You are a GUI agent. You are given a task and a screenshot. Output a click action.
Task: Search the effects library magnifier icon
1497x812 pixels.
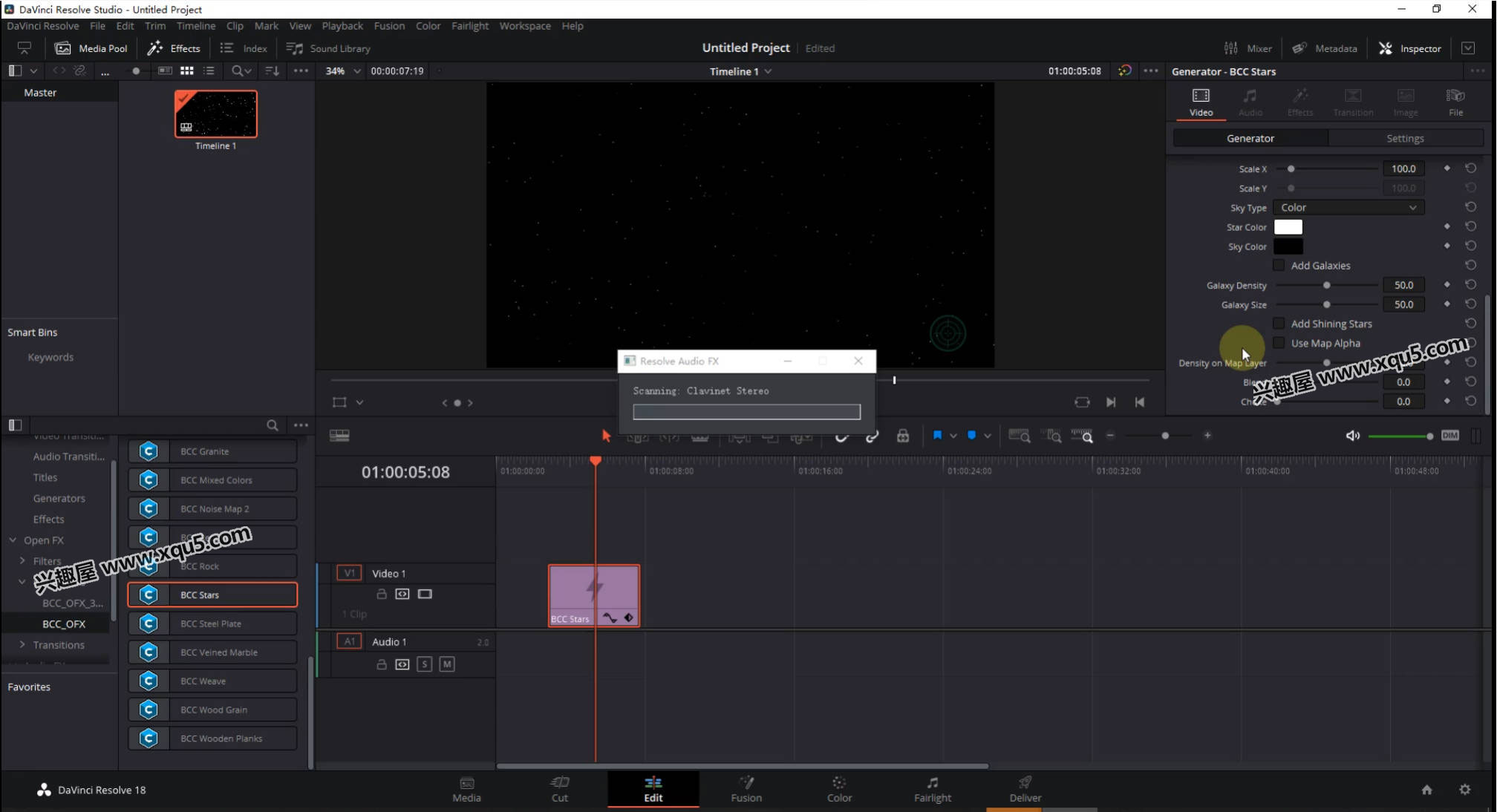(x=273, y=425)
